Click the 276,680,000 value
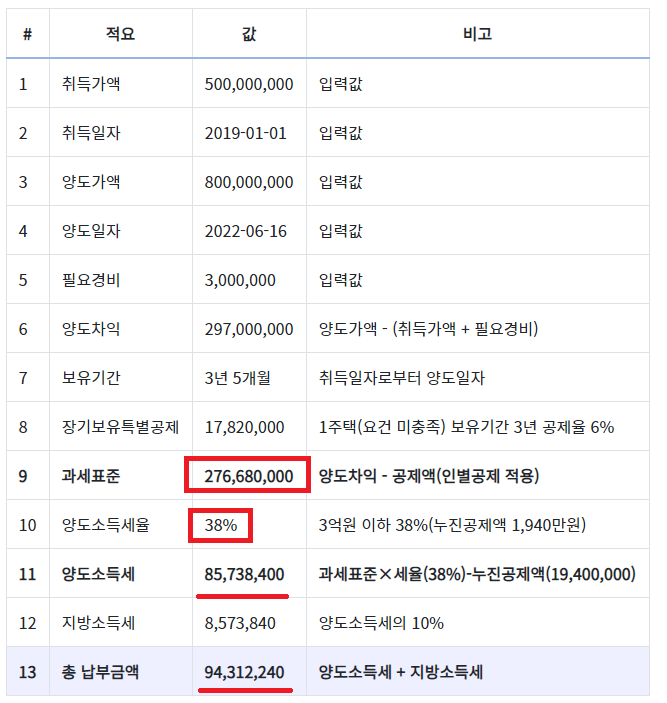 pos(249,476)
